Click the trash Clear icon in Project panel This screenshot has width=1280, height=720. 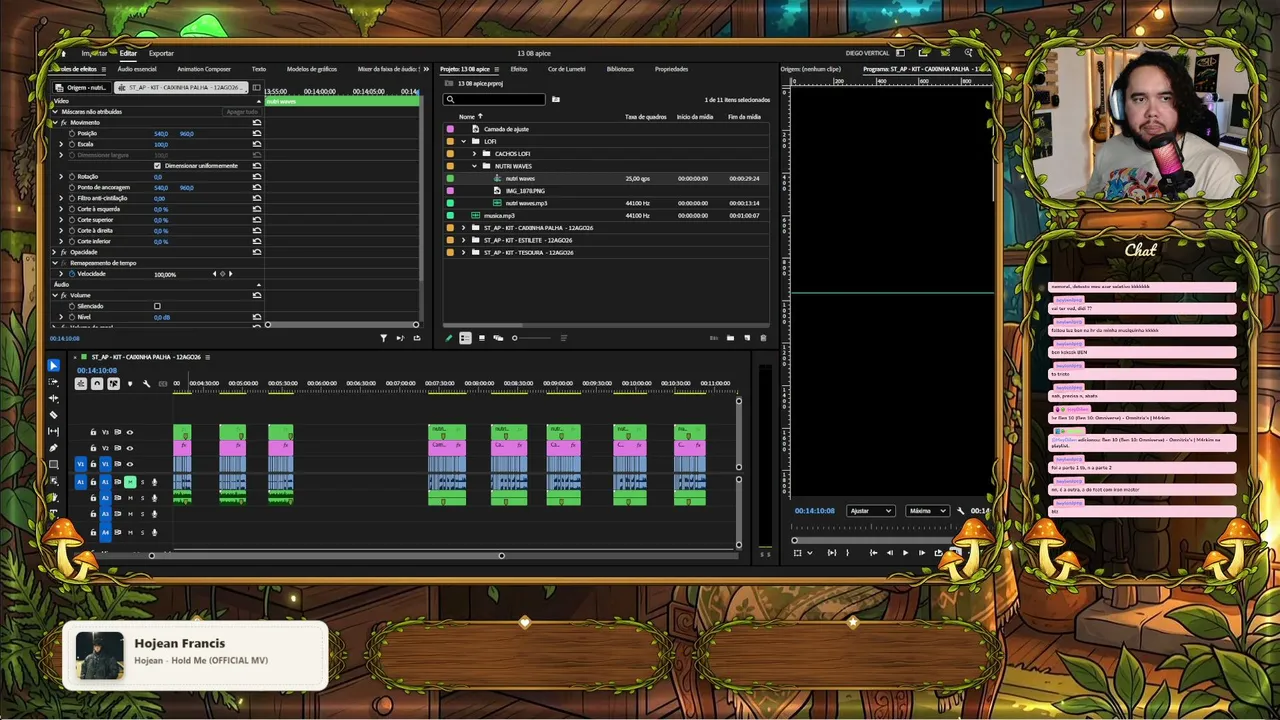click(763, 338)
